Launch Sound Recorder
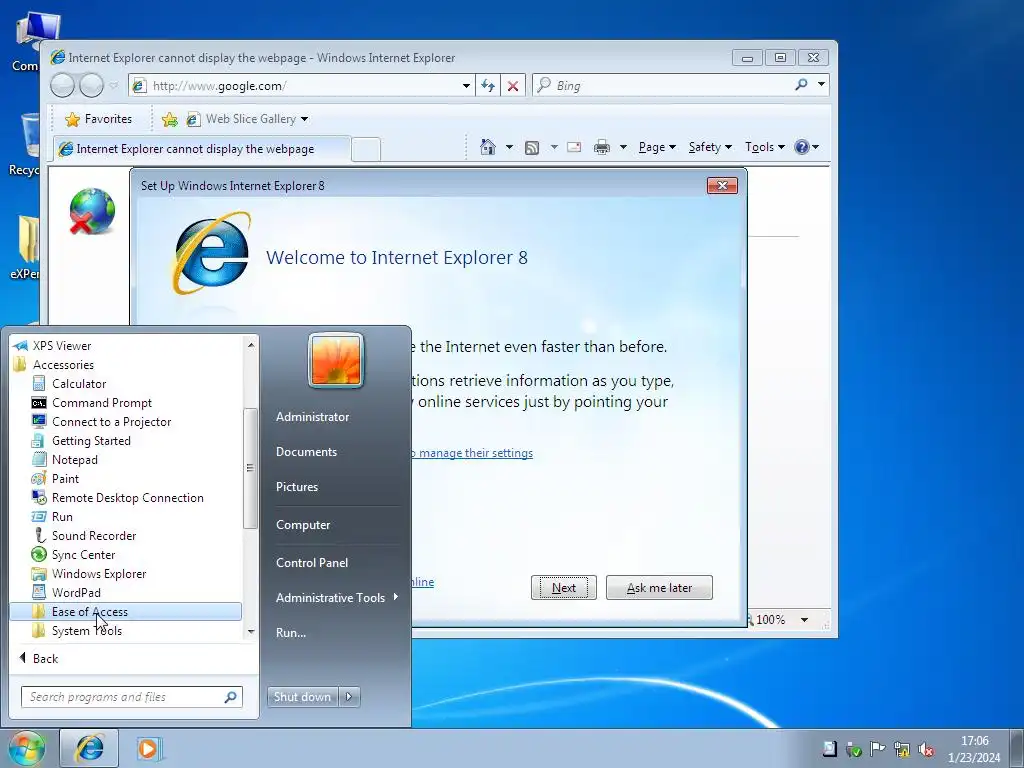 [x=93, y=536]
